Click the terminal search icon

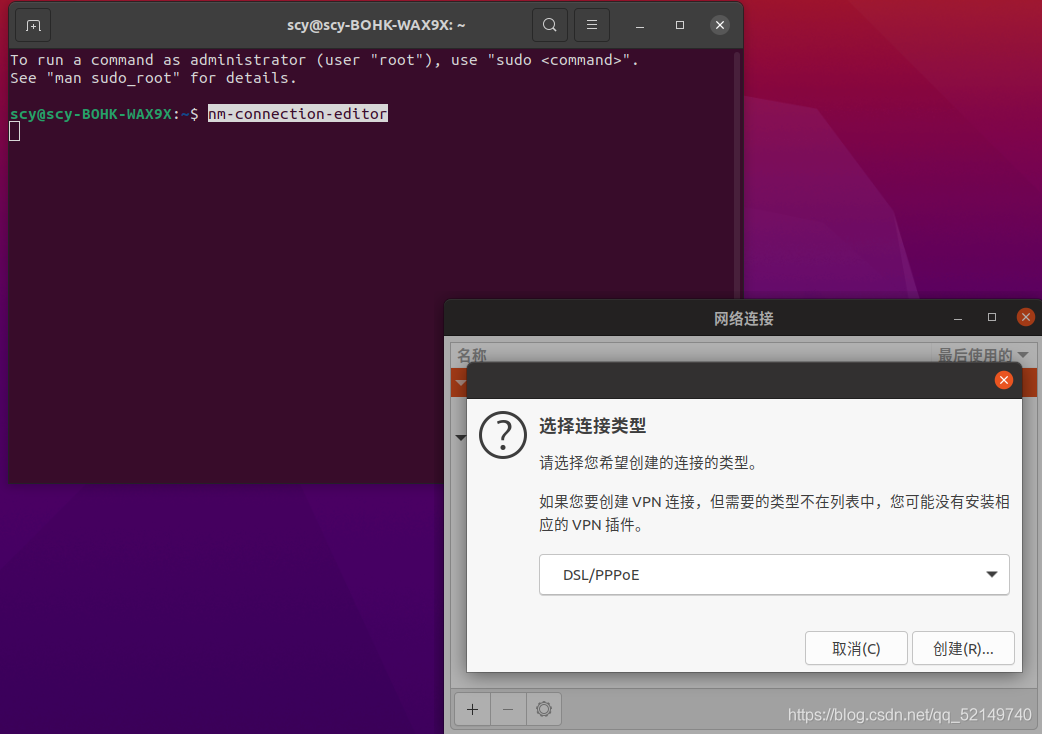point(550,25)
